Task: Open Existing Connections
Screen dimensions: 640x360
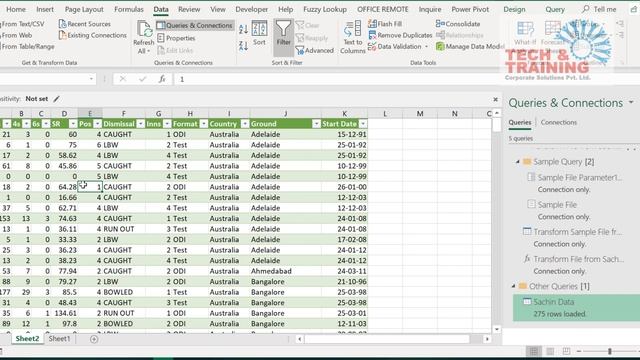Action: click(x=93, y=36)
